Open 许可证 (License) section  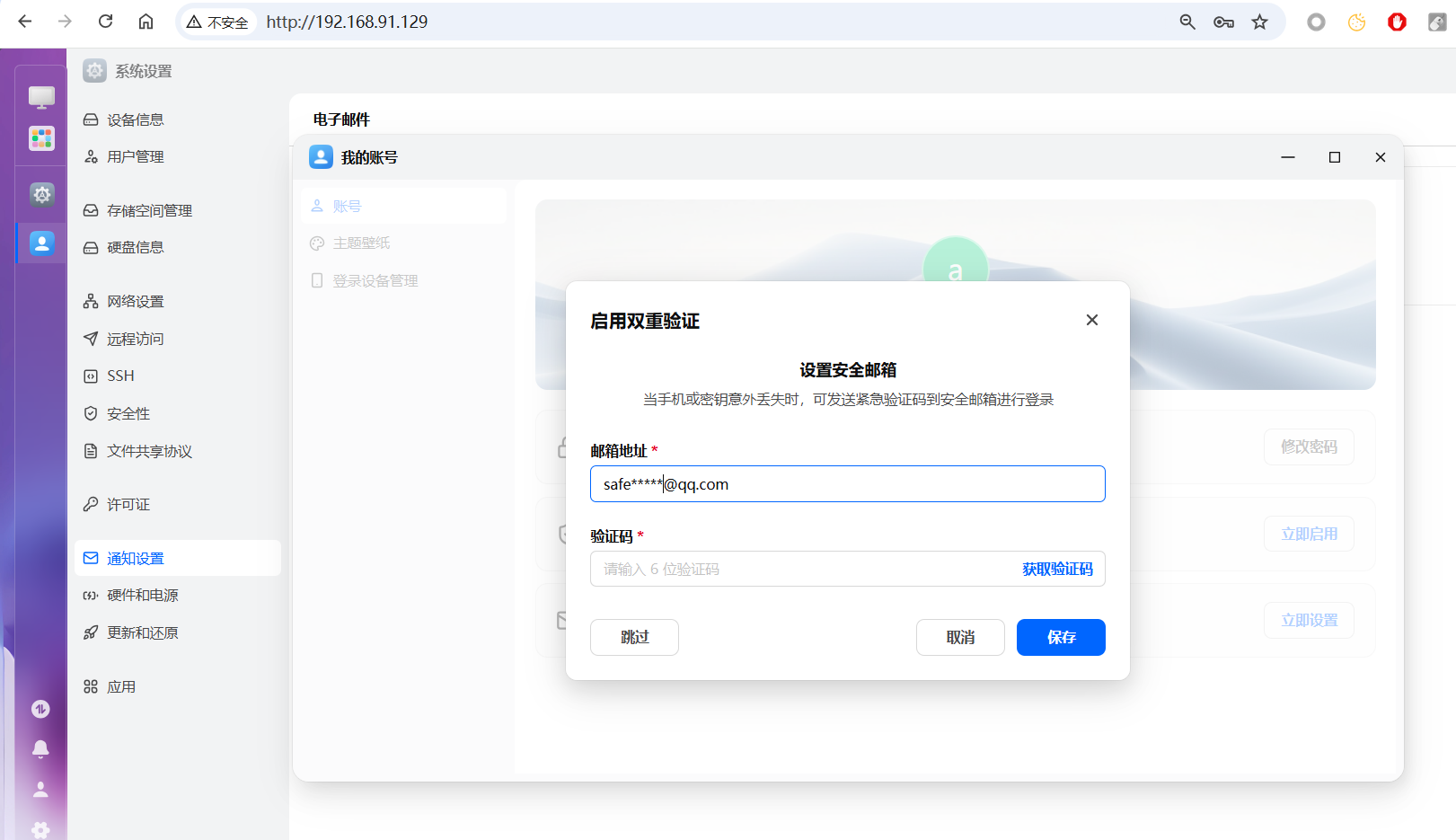(128, 504)
